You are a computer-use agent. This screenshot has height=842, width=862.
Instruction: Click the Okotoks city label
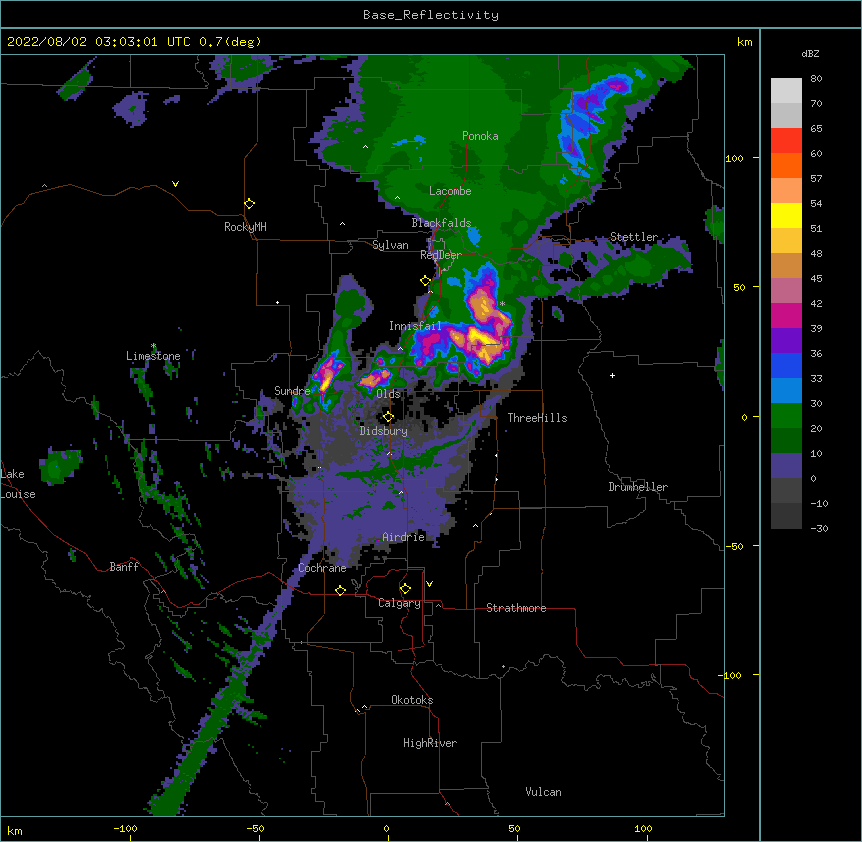click(412, 700)
